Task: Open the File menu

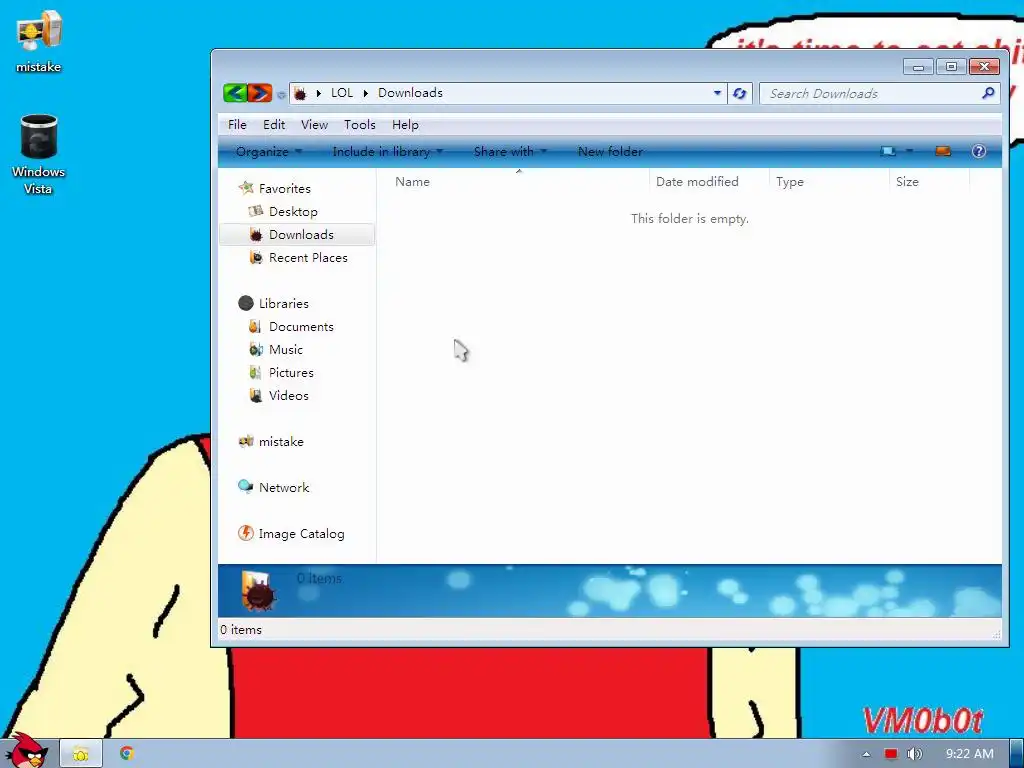Action: point(237,125)
